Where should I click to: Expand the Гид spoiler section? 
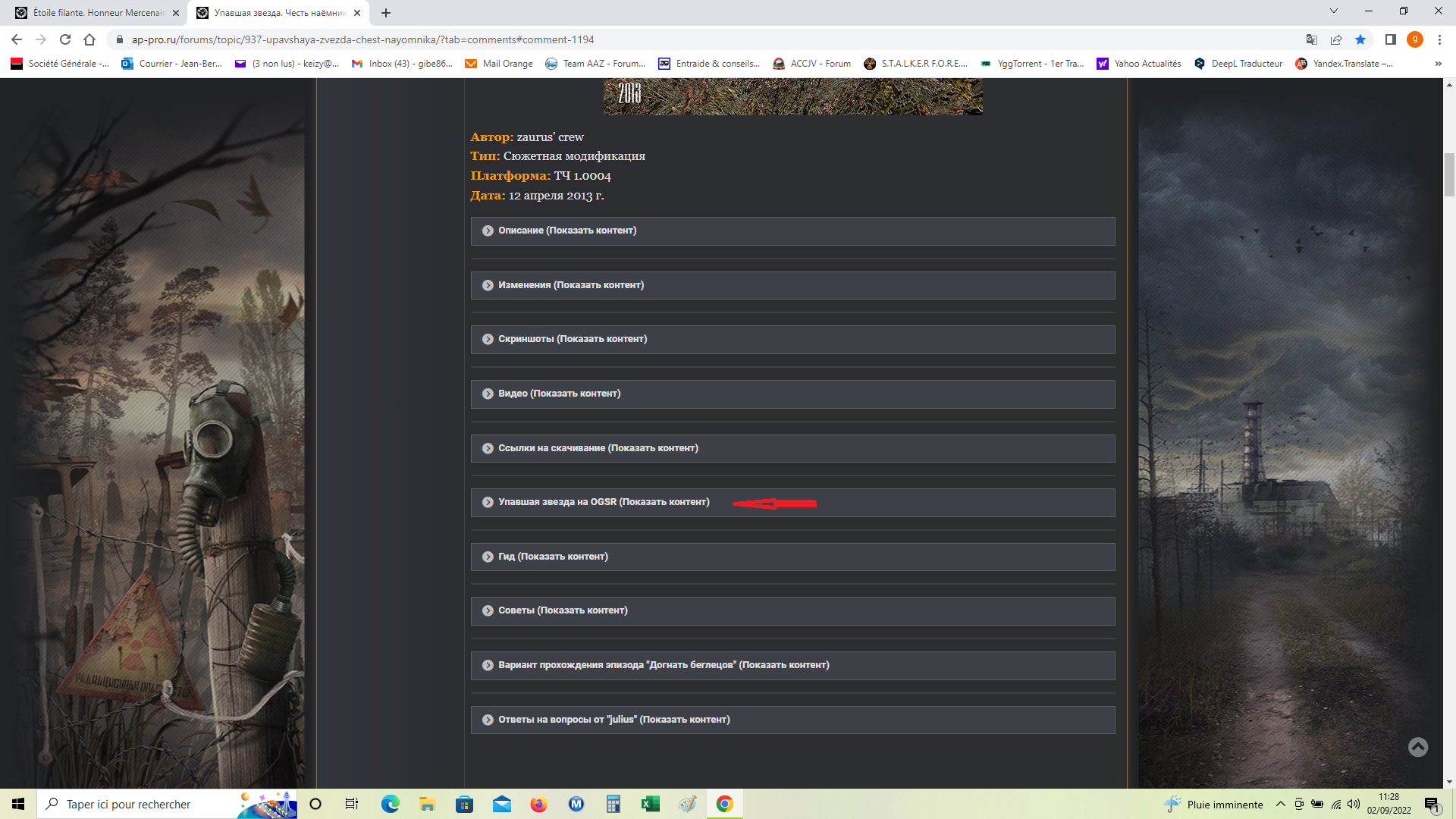552,557
